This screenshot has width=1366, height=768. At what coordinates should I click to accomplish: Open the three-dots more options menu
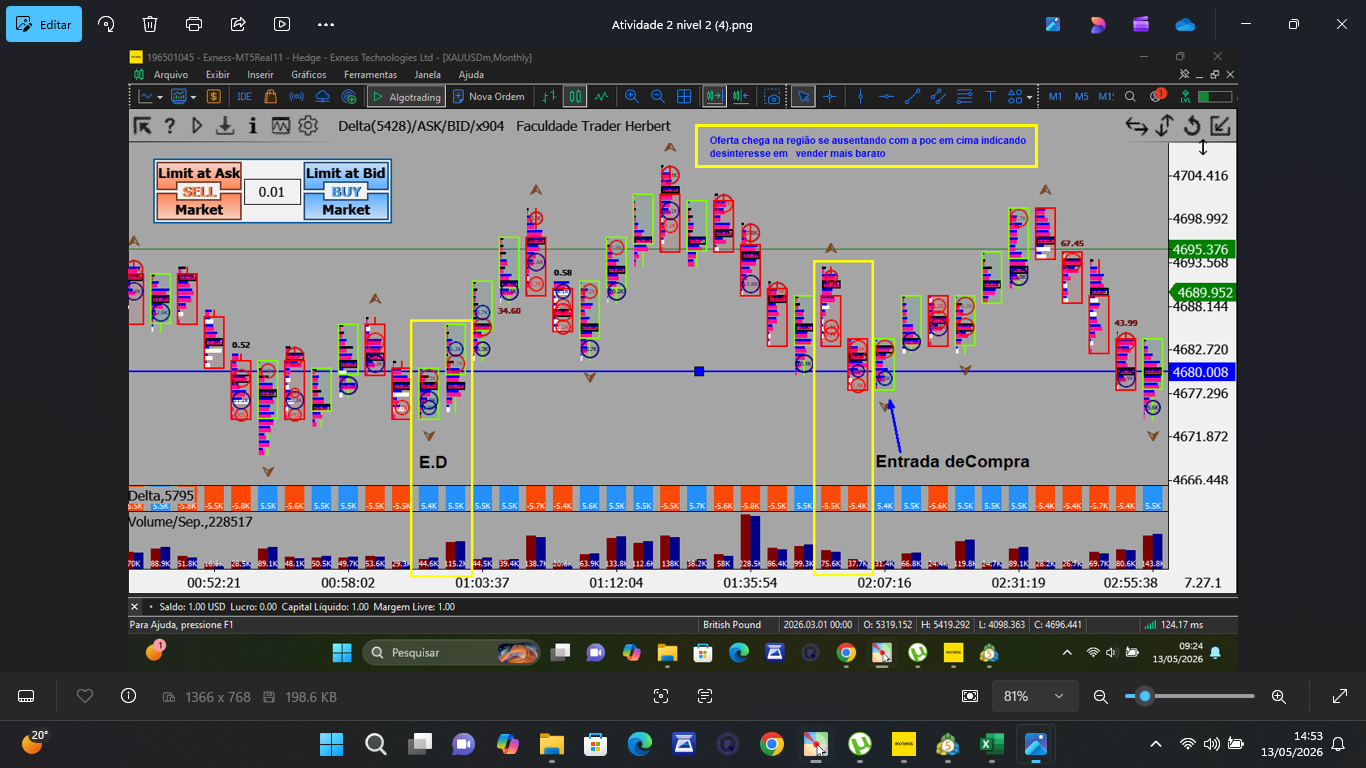(326, 24)
